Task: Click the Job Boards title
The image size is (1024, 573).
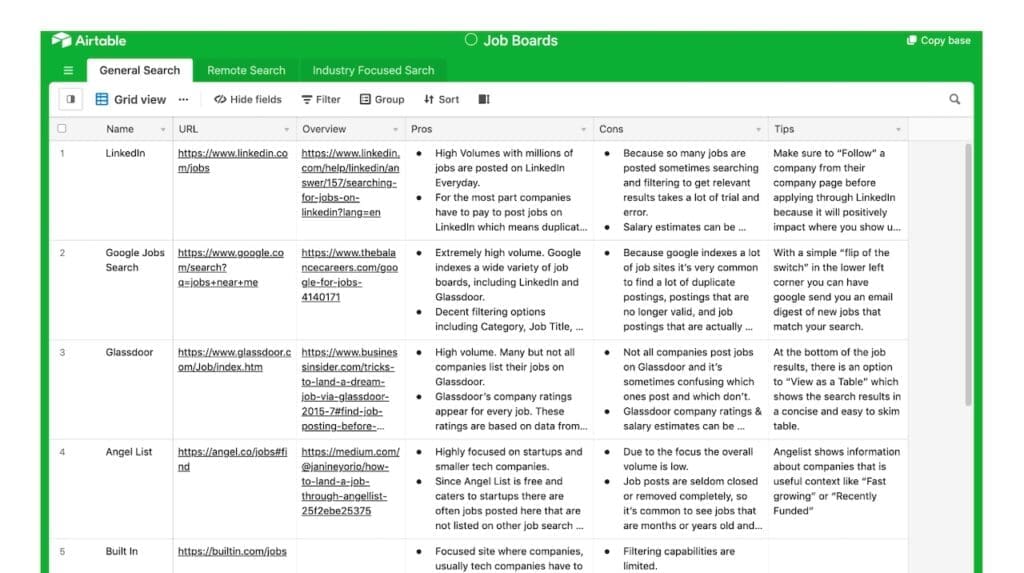Action: coord(520,41)
